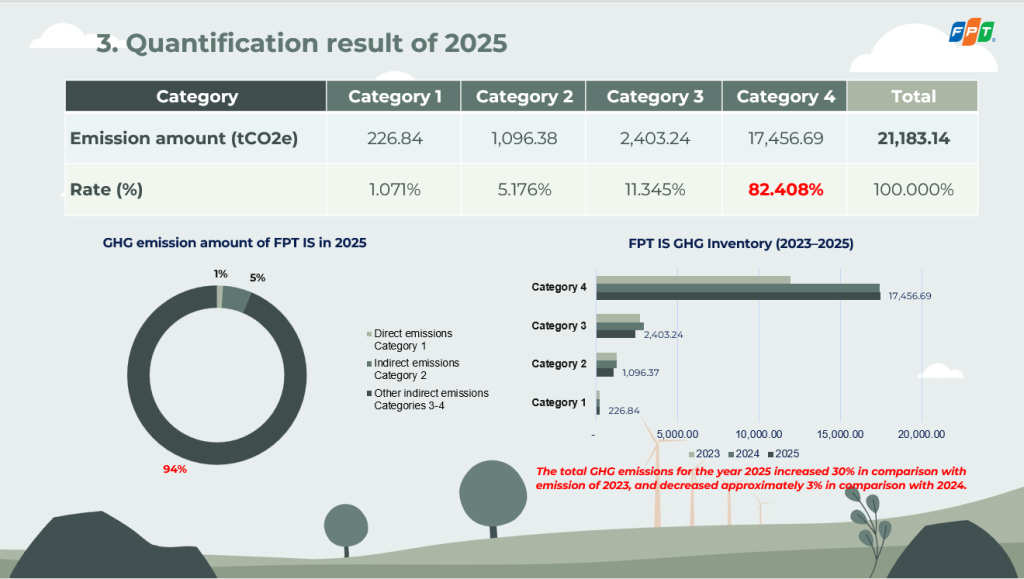Viewport: 1024px width, 579px height.
Task: Click the 1% donut chart label
Action: 221,274
